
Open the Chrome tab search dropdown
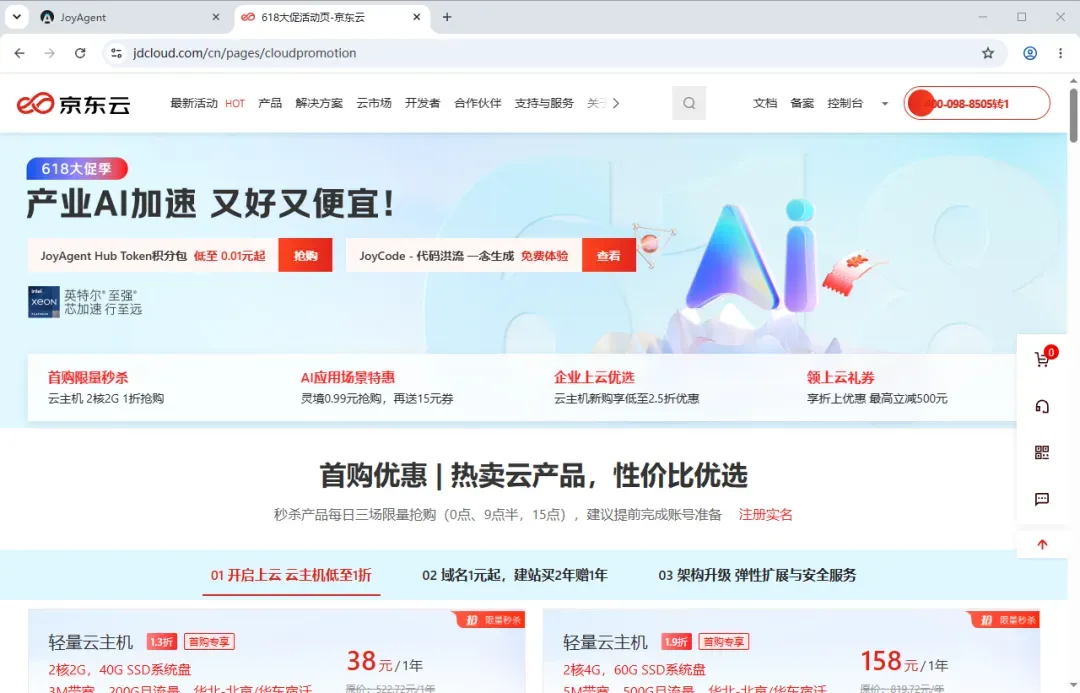coord(17,17)
